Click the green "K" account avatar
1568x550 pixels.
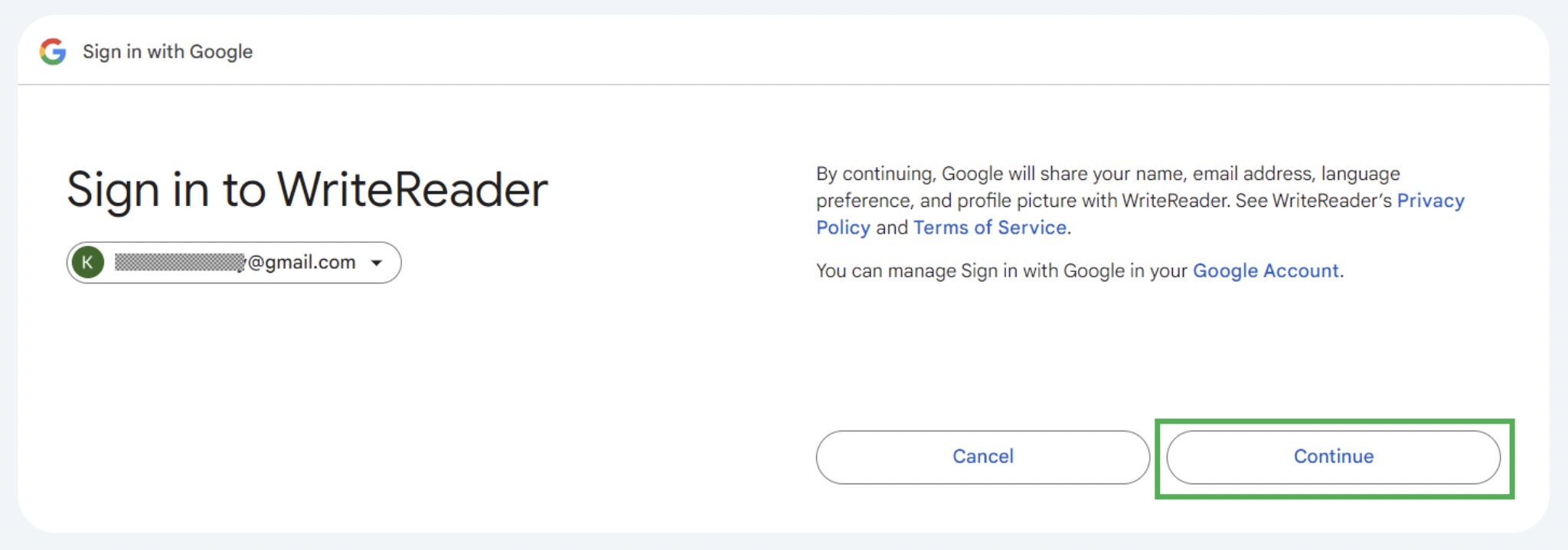tap(87, 263)
